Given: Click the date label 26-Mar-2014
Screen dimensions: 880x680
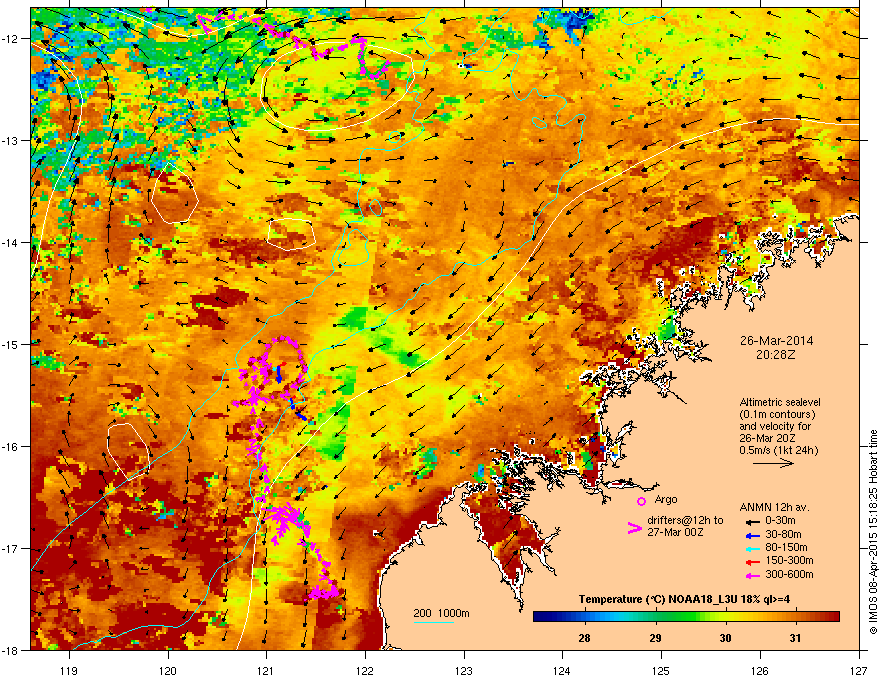Looking at the screenshot, I should click(x=776, y=341).
